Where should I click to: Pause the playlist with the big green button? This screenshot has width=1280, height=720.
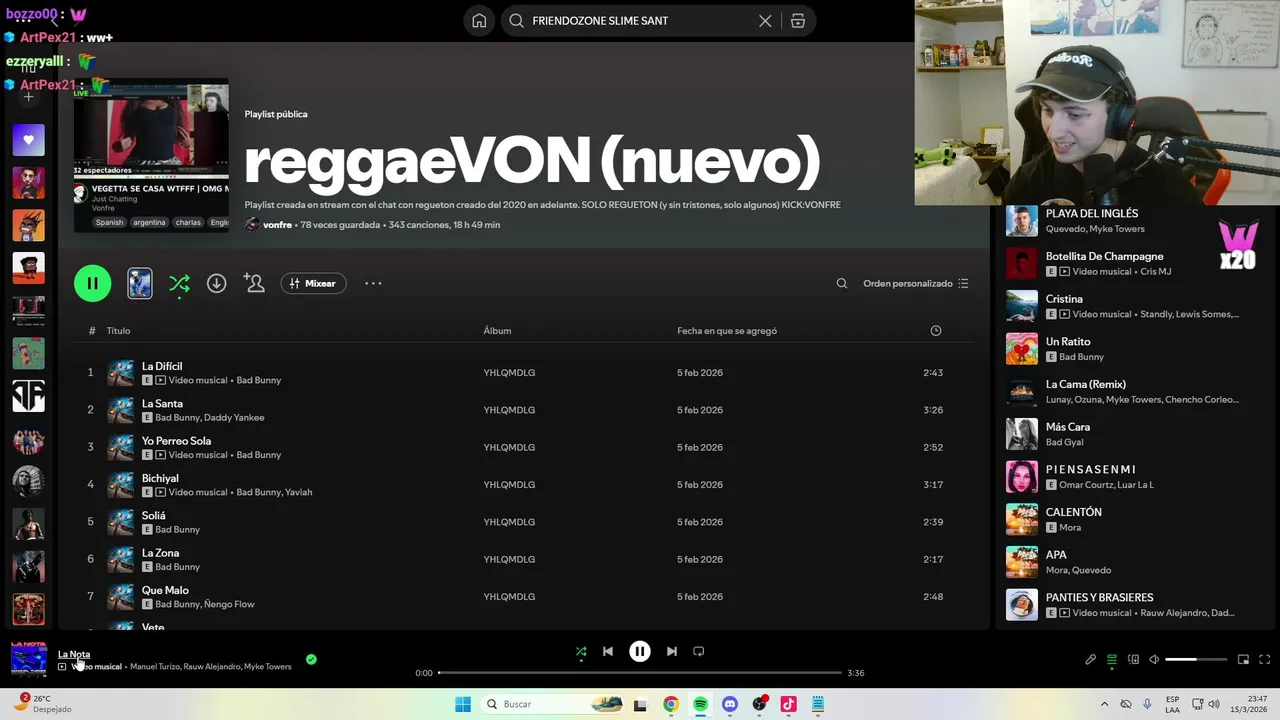tap(92, 283)
